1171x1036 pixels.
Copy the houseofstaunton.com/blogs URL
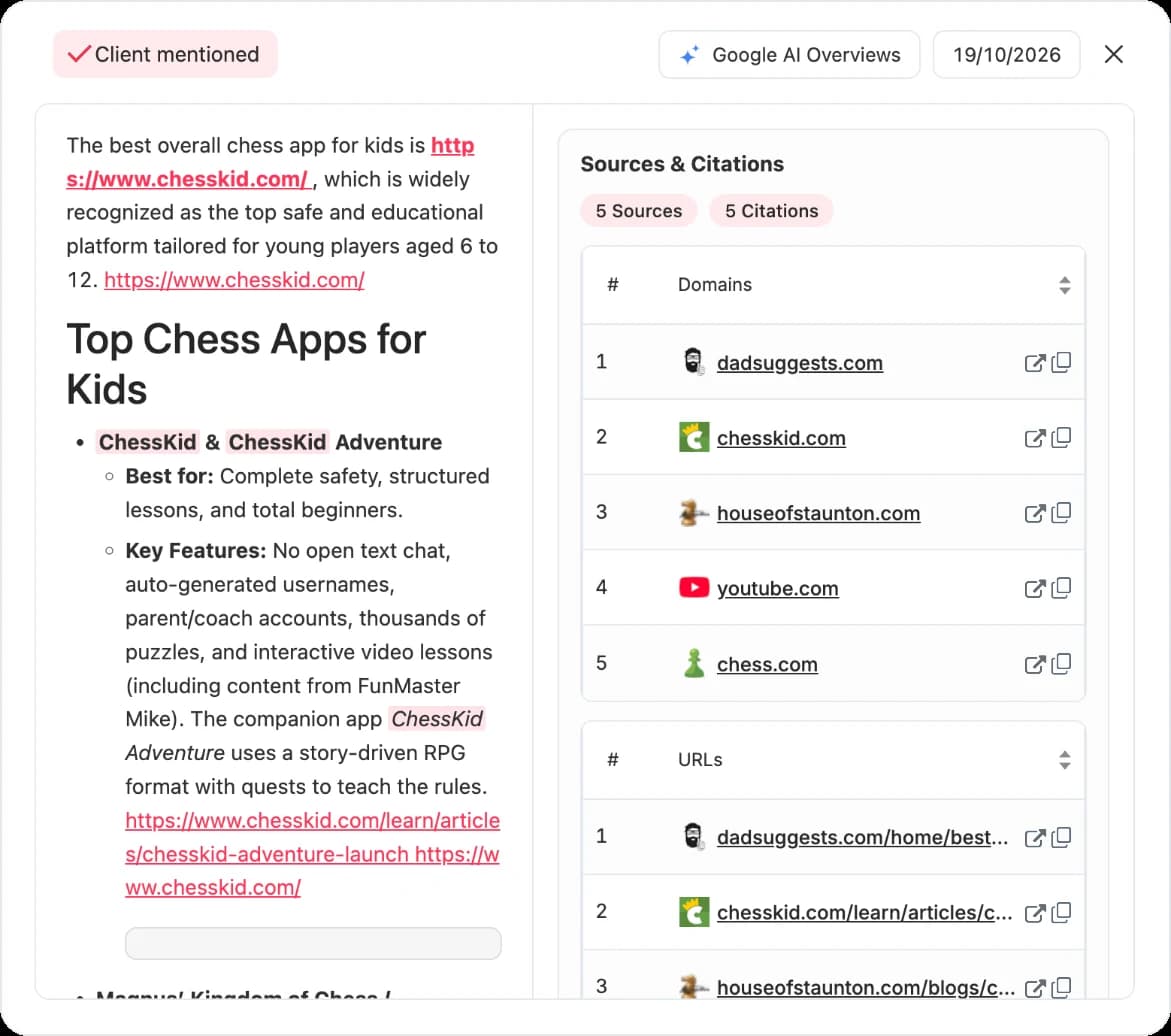point(1061,987)
